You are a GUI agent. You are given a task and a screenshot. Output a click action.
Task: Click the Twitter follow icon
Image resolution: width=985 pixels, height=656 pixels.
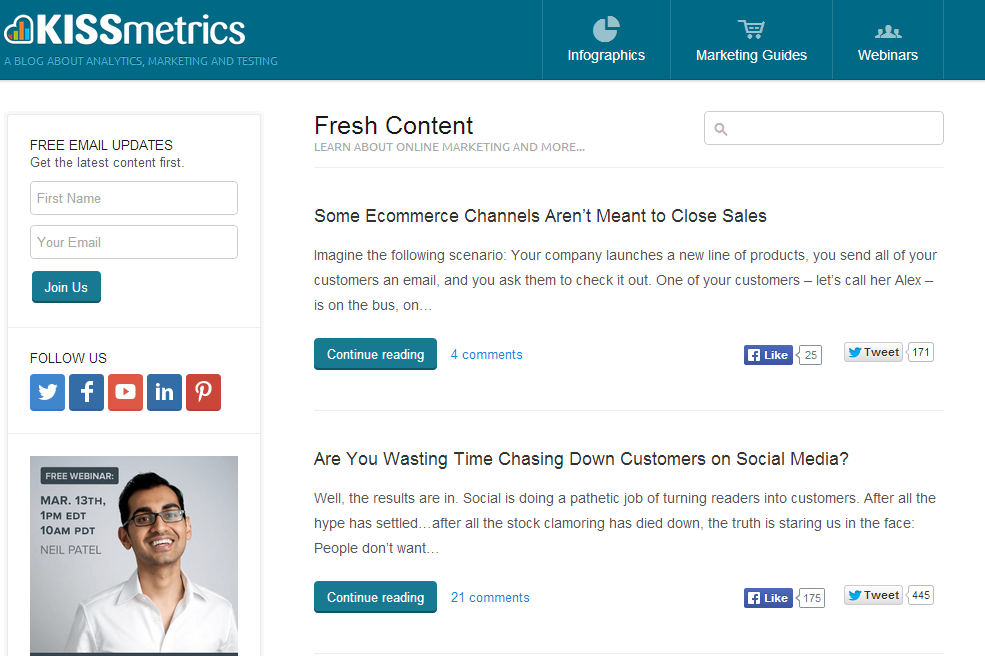coord(48,392)
